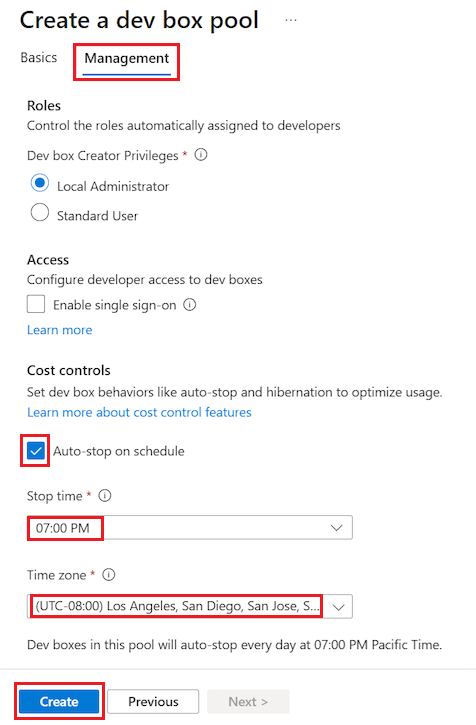Viewport: 476px width, 725px height.
Task: Switch to the Management tab
Action: 127,59
